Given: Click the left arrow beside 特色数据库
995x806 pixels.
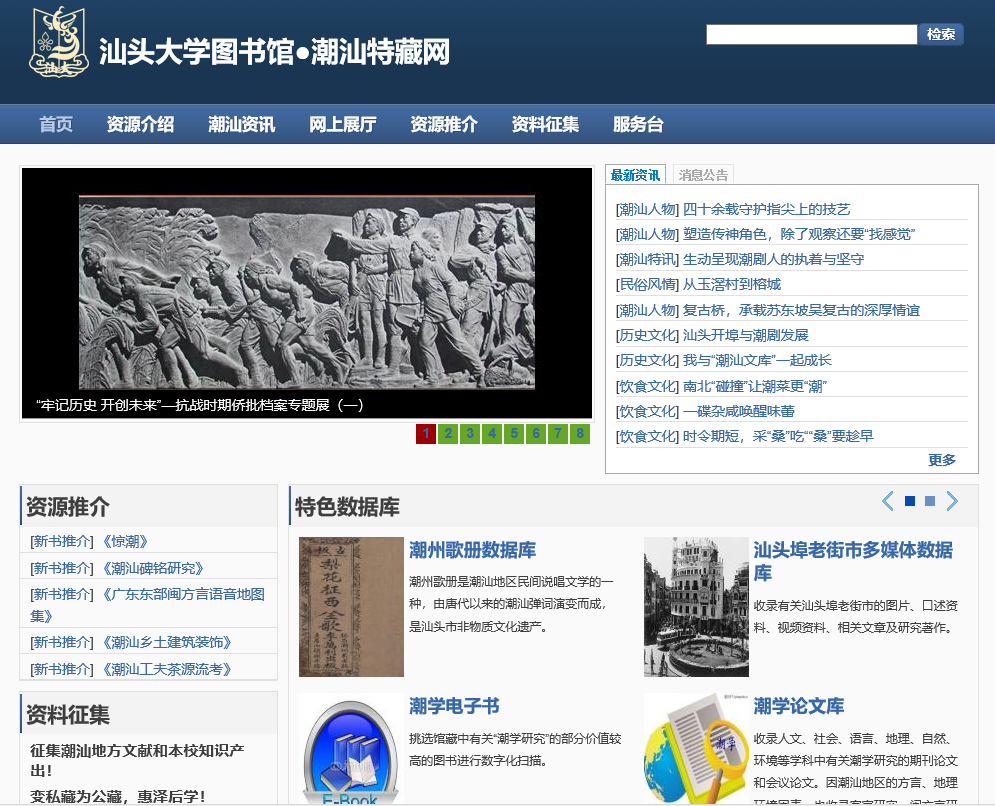Looking at the screenshot, I should 887,501.
